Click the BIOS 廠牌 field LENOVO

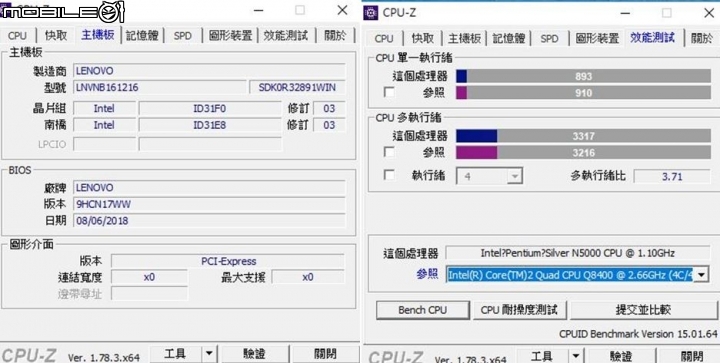(209, 187)
